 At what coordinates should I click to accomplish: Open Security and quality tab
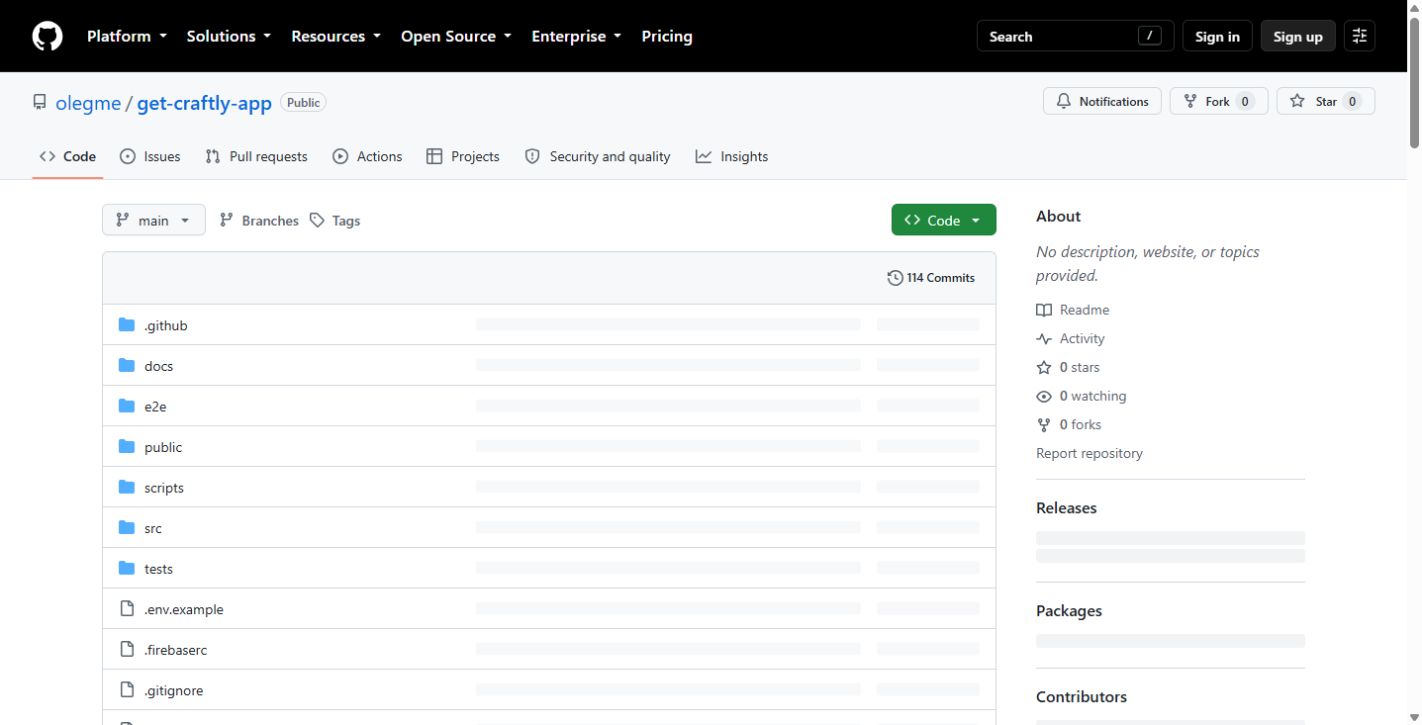pos(597,157)
